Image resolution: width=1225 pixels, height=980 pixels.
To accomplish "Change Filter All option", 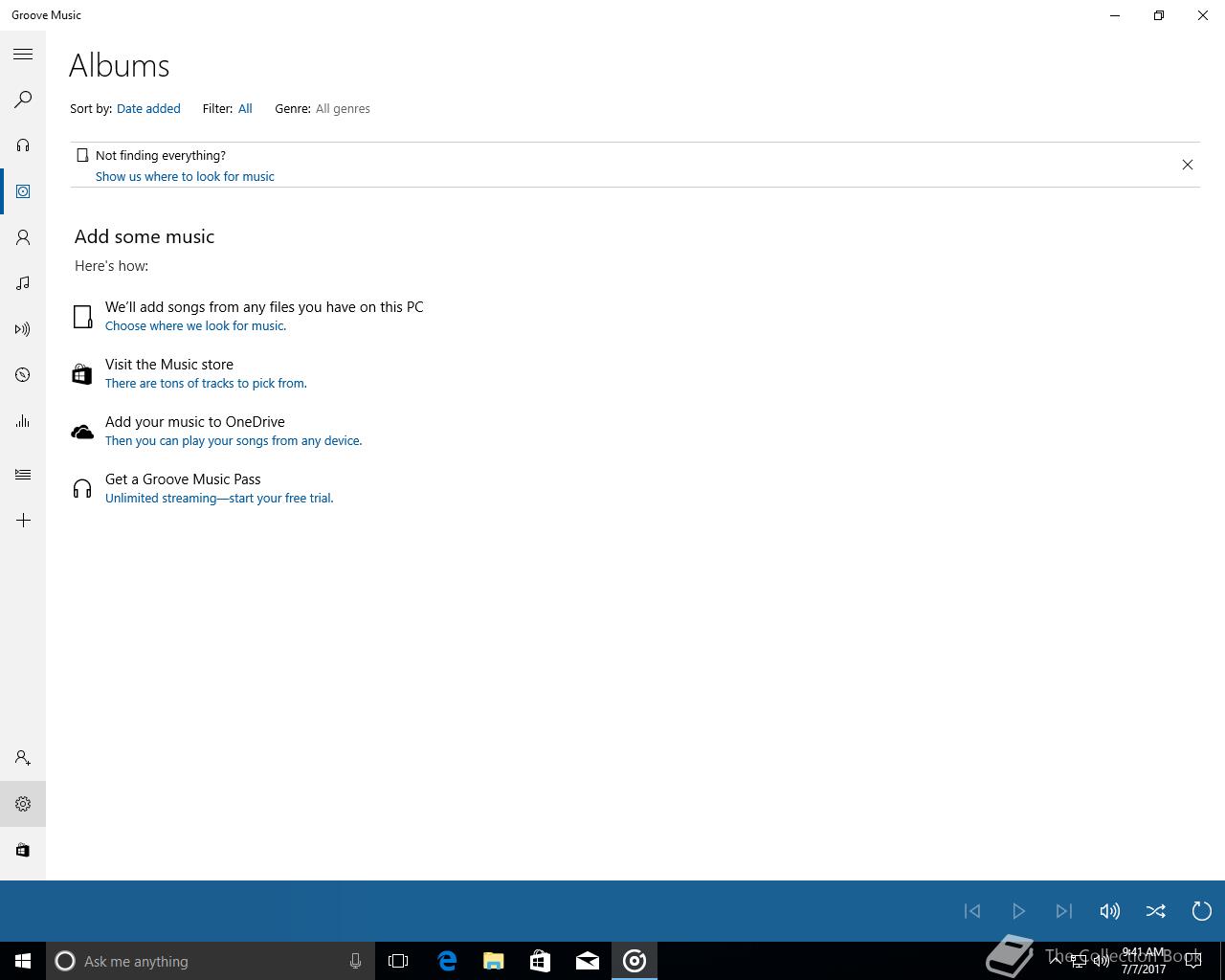I will click(245, 109).
